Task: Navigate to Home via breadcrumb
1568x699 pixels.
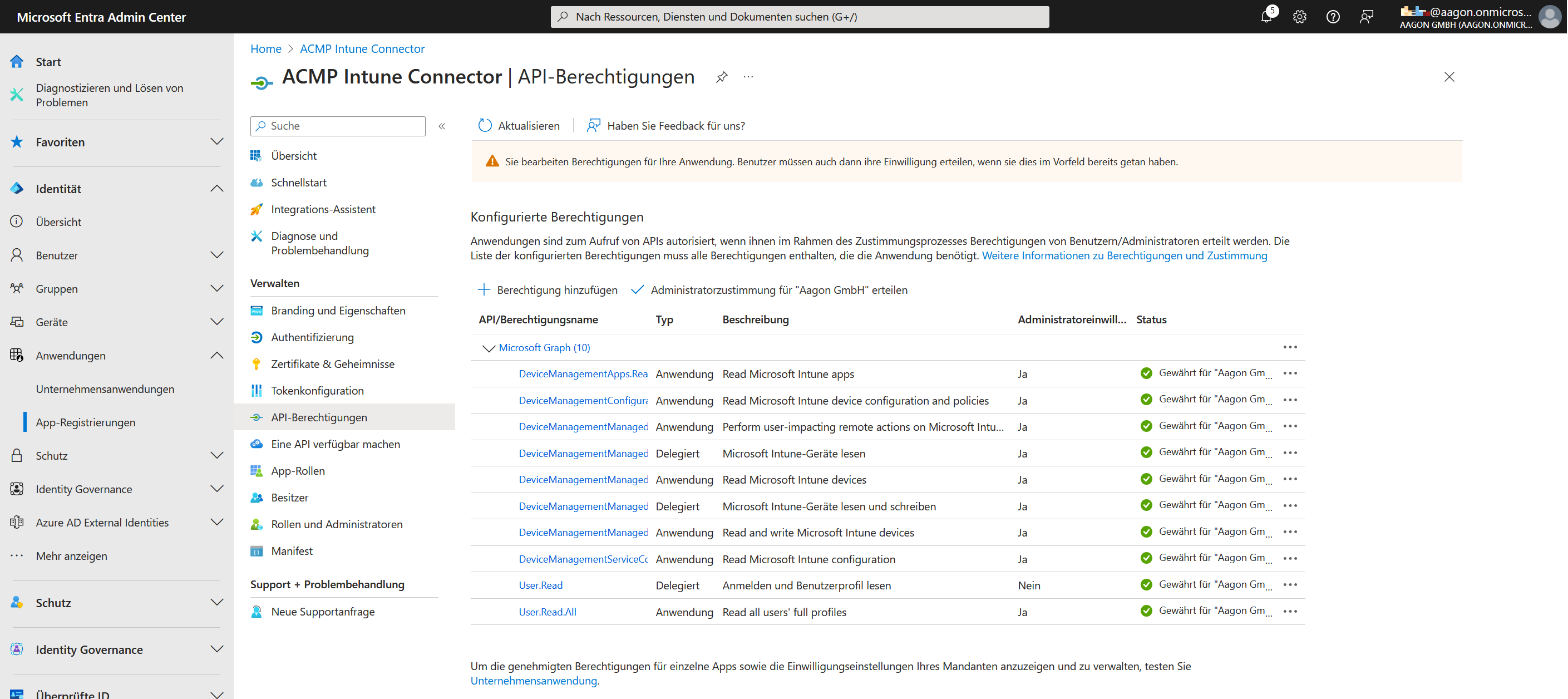Action: pos(265,48)
